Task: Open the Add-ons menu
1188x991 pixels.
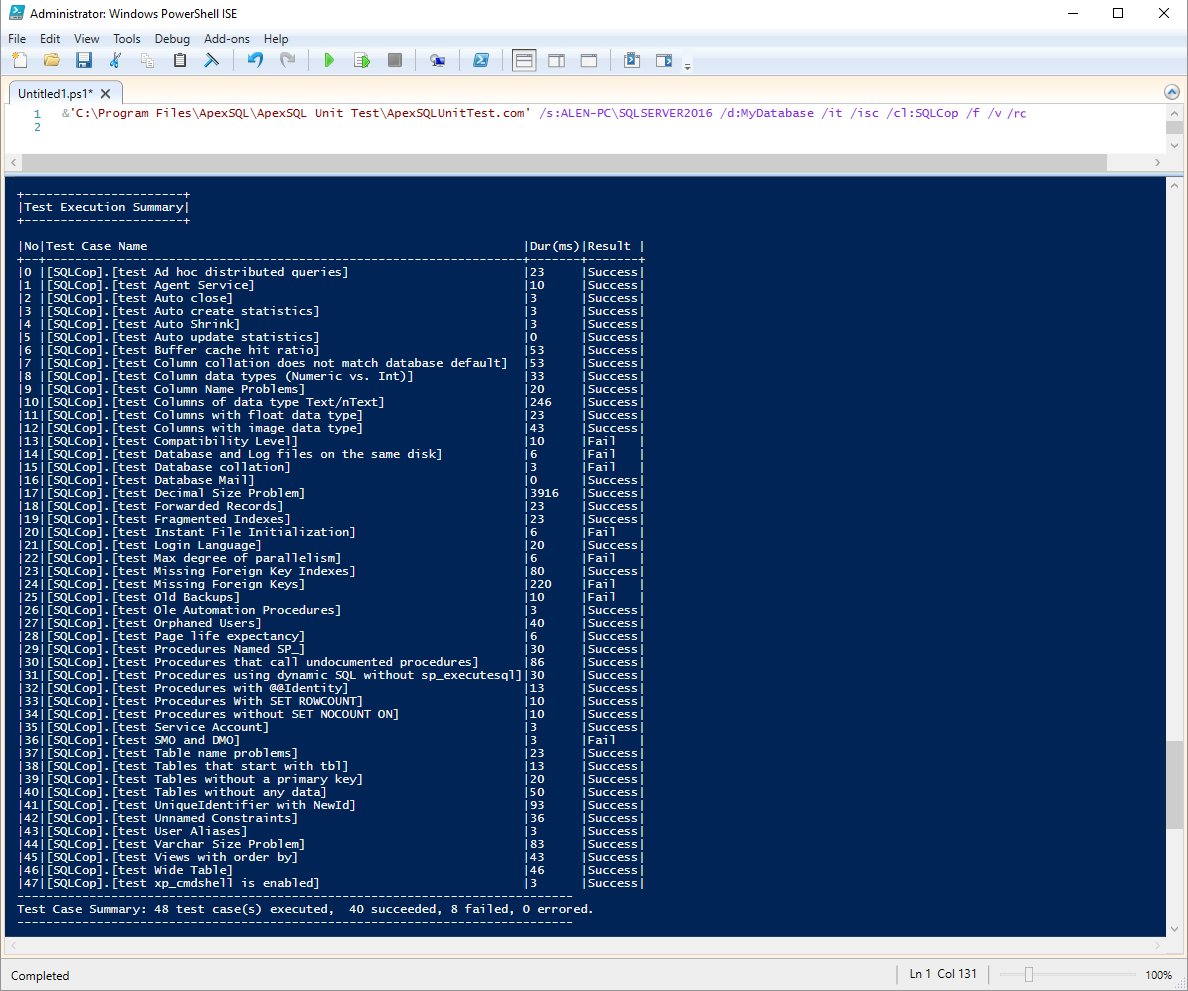Action: [227, 39]
